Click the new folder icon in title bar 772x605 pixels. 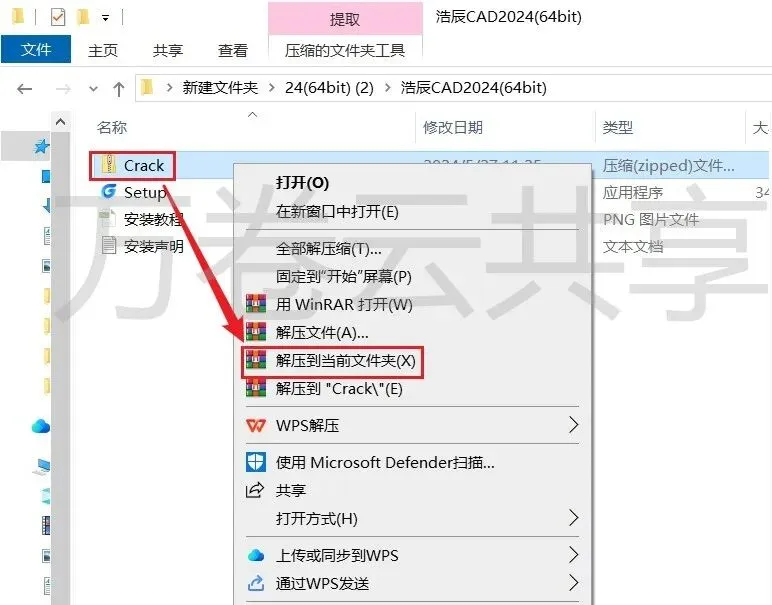[83, 18]
